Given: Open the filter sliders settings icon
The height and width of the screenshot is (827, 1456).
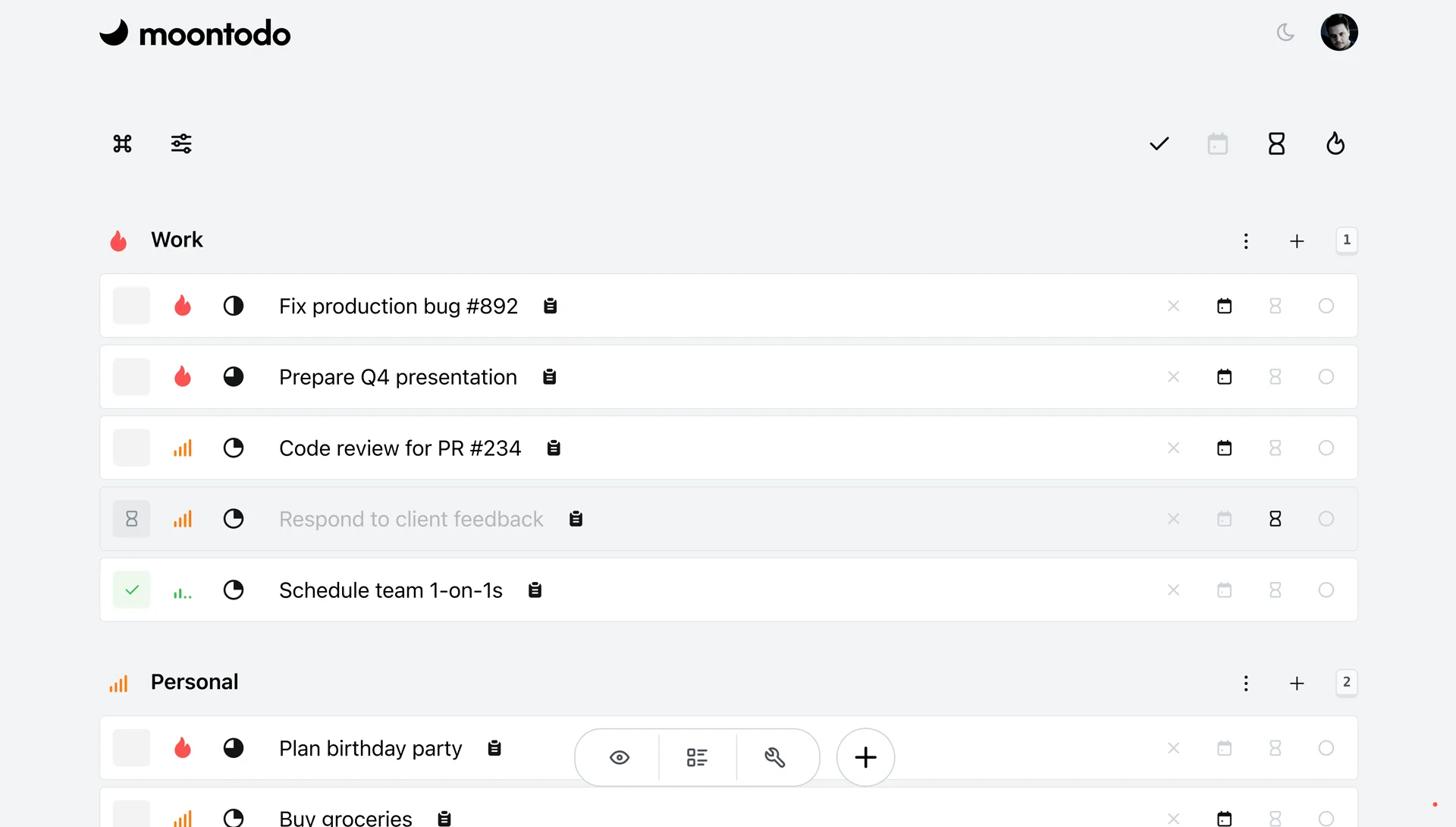Looking at the screenshot, I should (x=181, y=143).
